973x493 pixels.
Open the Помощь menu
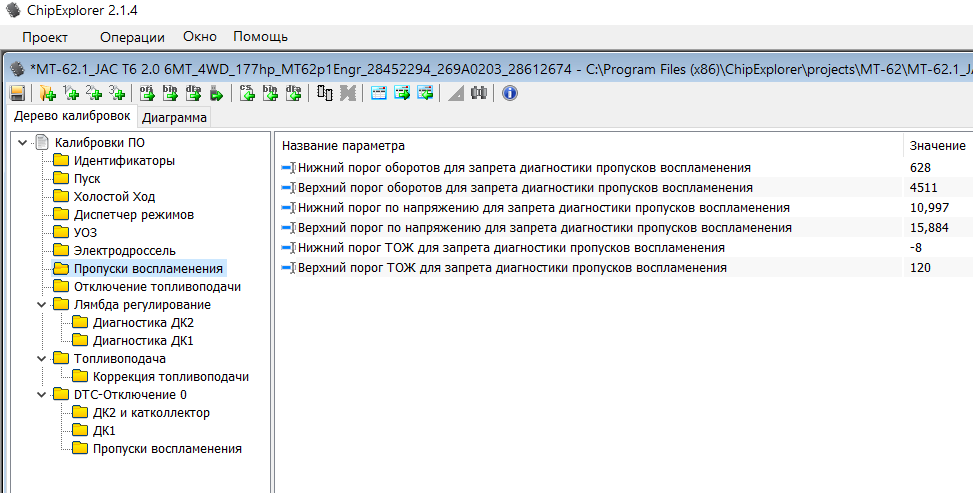pos(260,37)
